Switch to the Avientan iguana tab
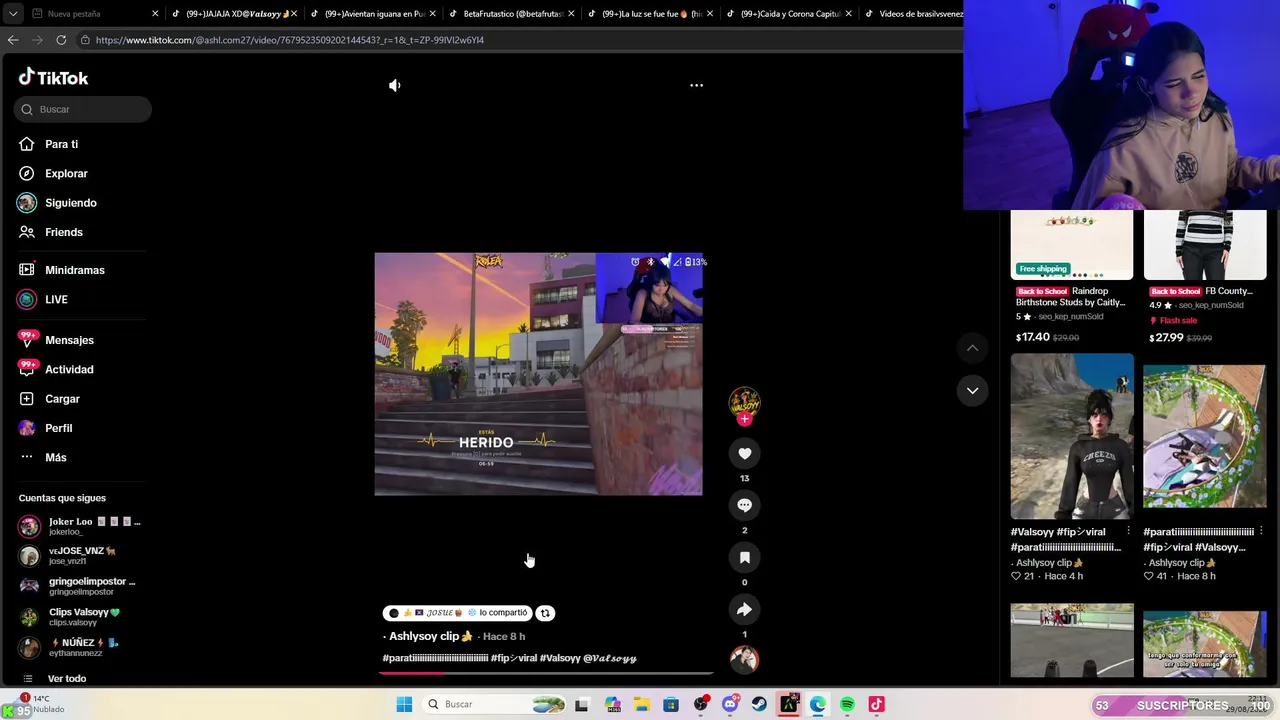1280x720 pixels. (372, 14)
